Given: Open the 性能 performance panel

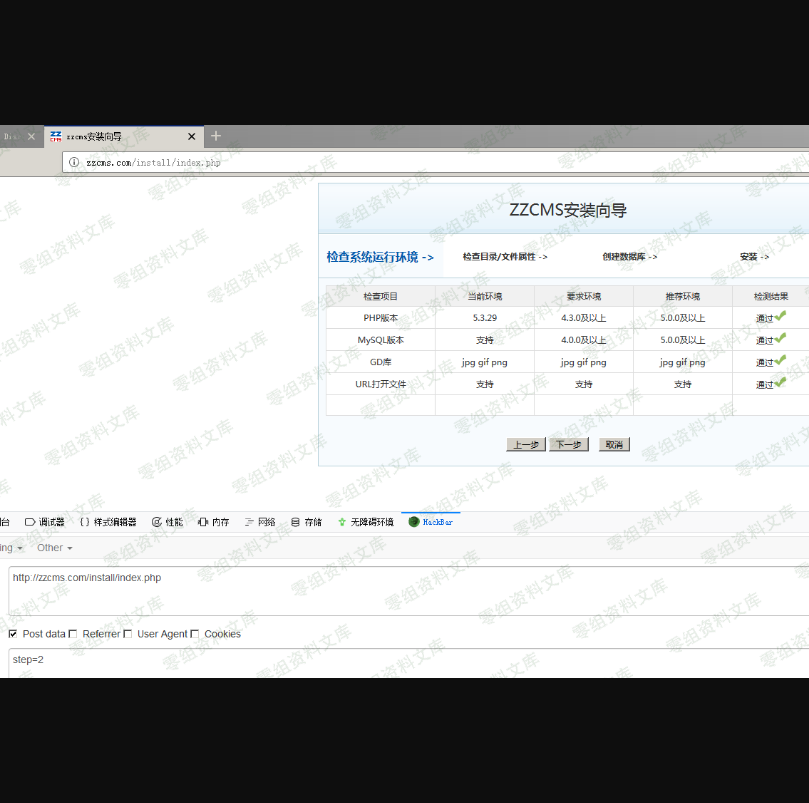Looking at the screenshot, I should [x=168, y=522].
